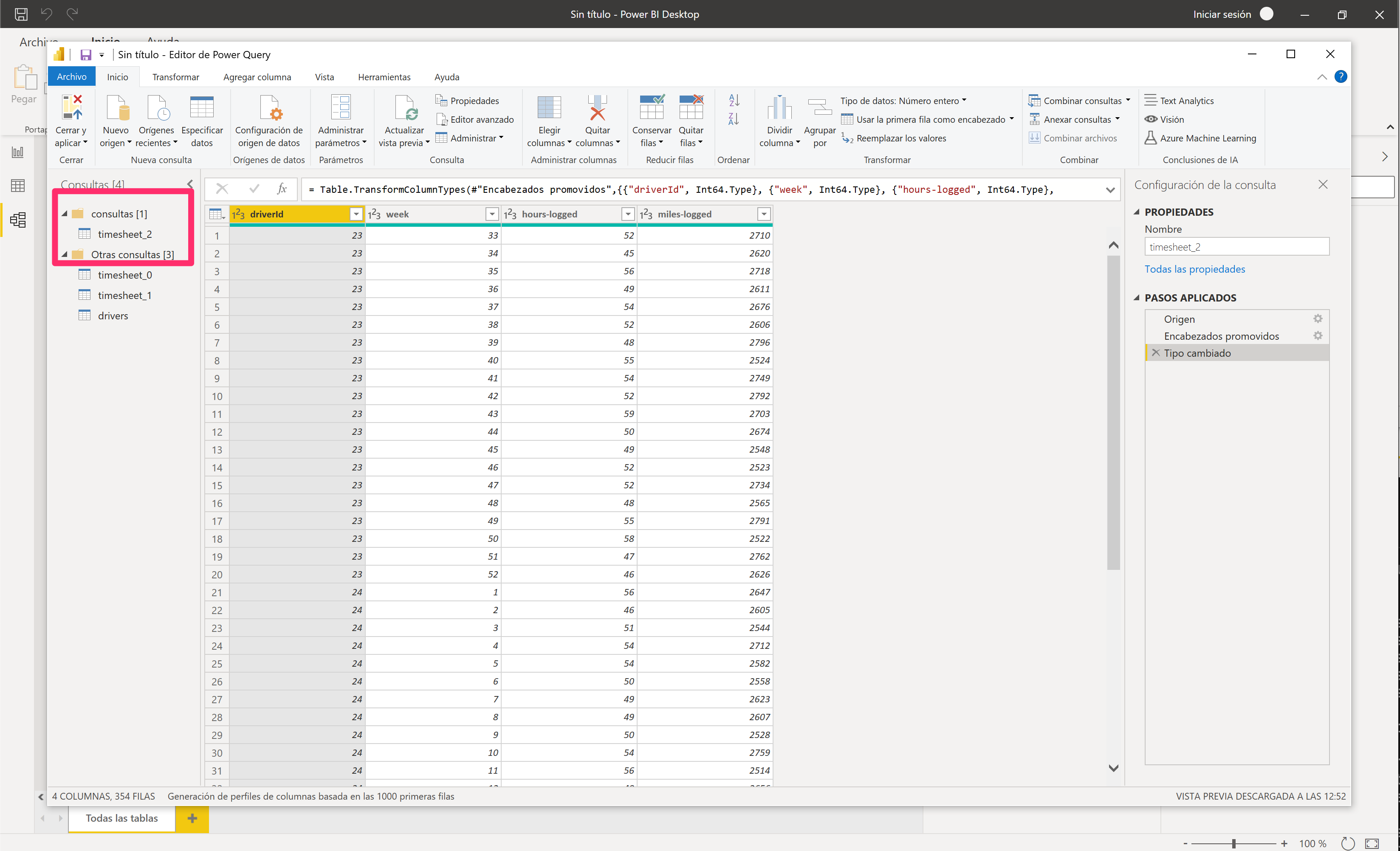Open Text Analytics
1400x851 pixels.
coord(1179,101)
